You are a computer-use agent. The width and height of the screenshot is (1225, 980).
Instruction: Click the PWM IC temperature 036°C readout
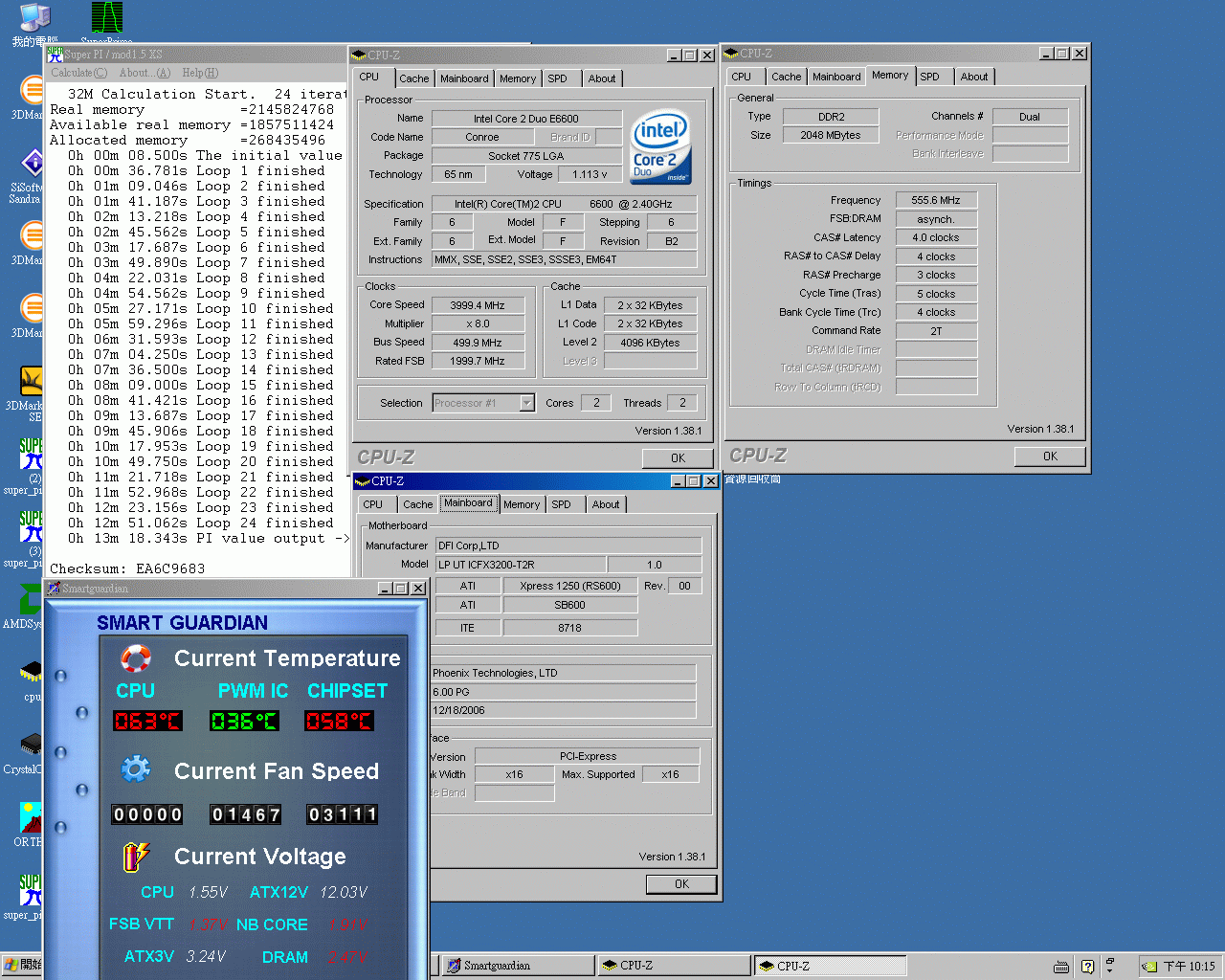point(244,721)
